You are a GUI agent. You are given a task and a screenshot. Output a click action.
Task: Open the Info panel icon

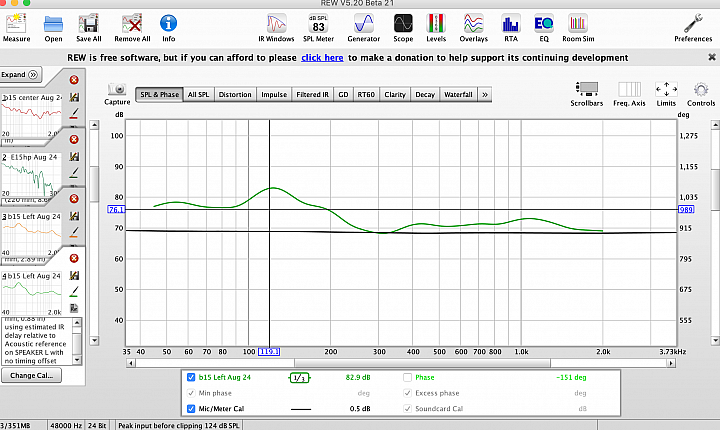169,28
